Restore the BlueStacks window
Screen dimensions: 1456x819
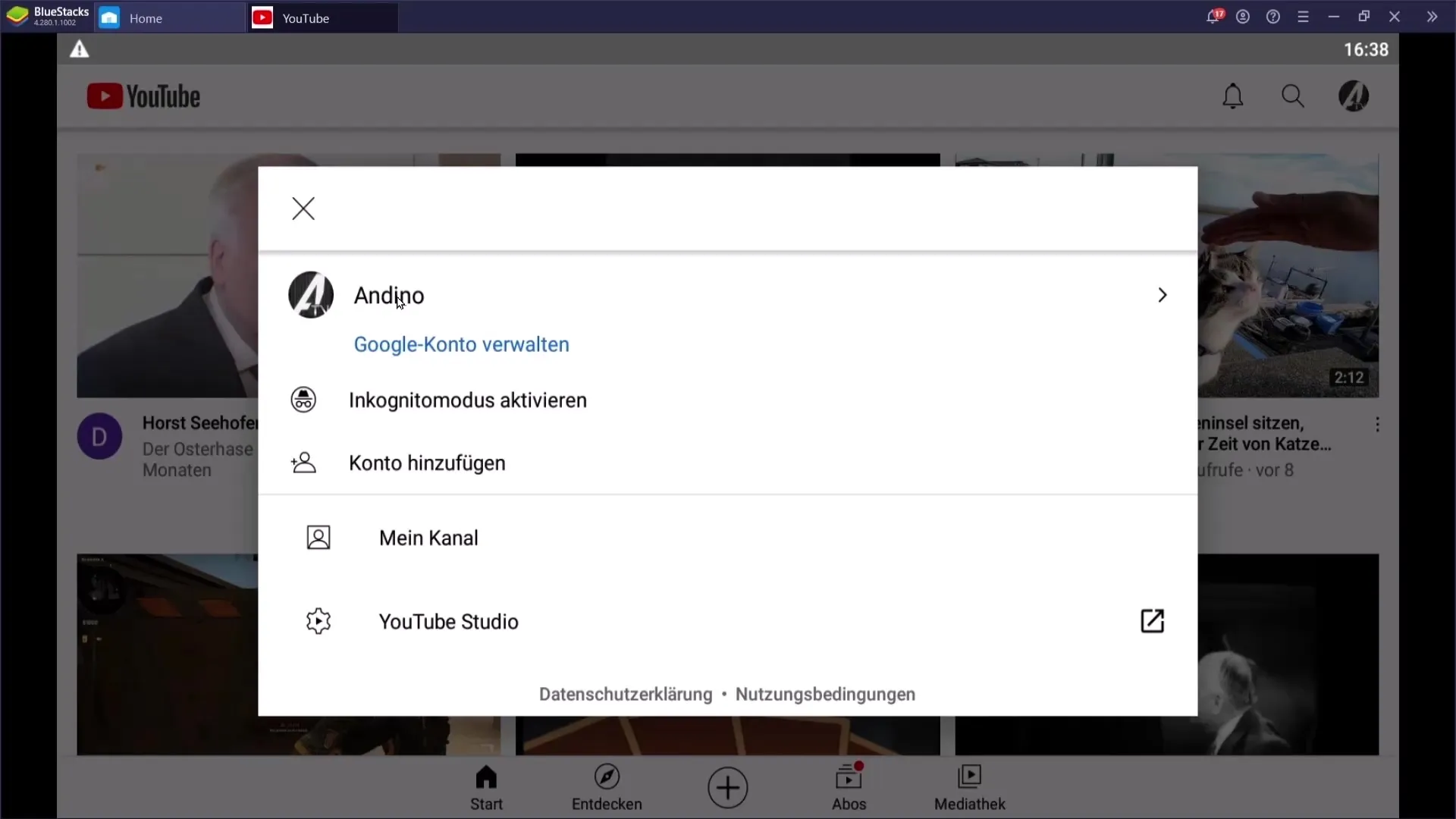[x=1364, y=16]
